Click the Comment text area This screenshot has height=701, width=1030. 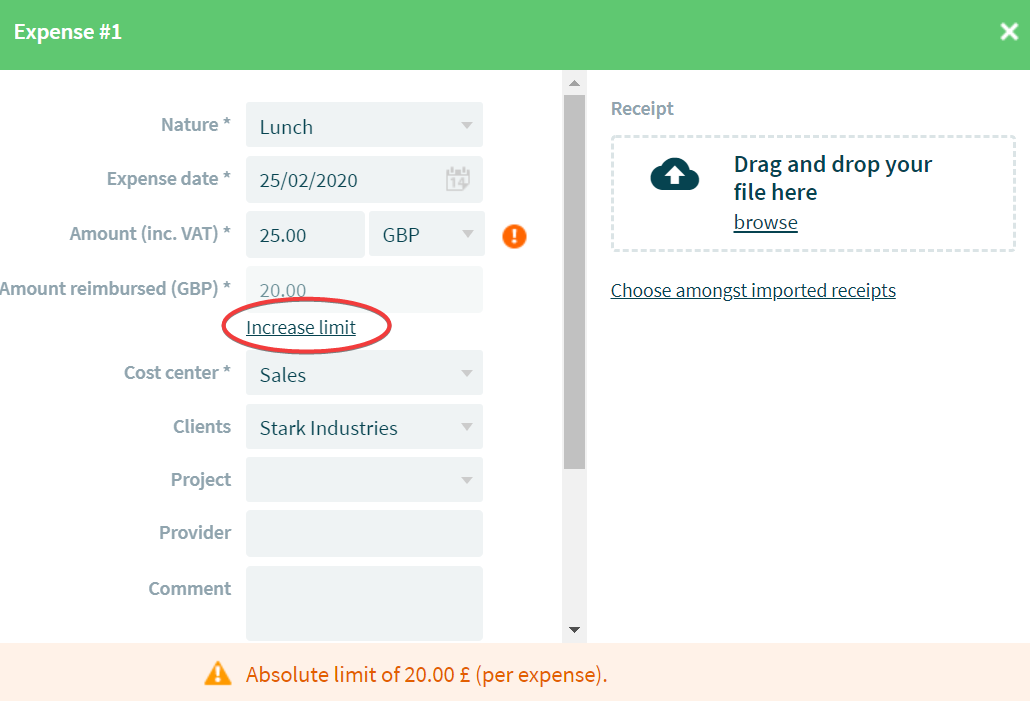click(x=365, y=603)
